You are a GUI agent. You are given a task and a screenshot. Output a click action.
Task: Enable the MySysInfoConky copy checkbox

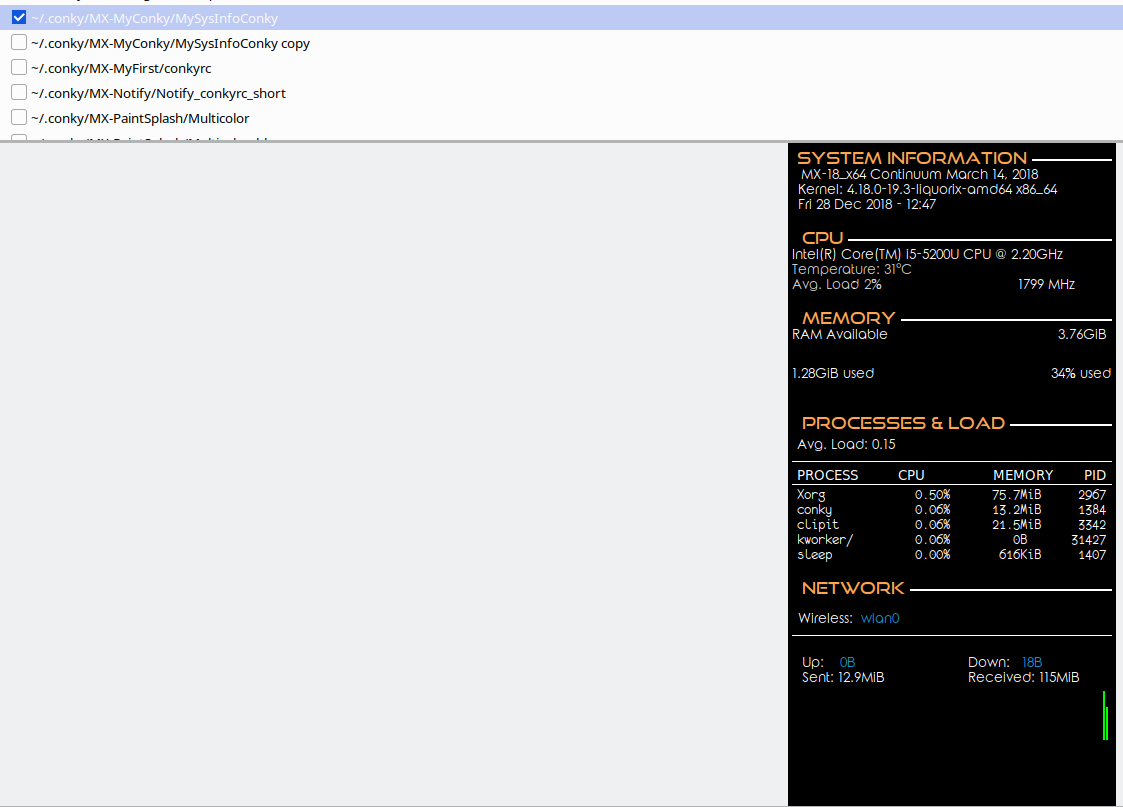(x=19, y=42)
